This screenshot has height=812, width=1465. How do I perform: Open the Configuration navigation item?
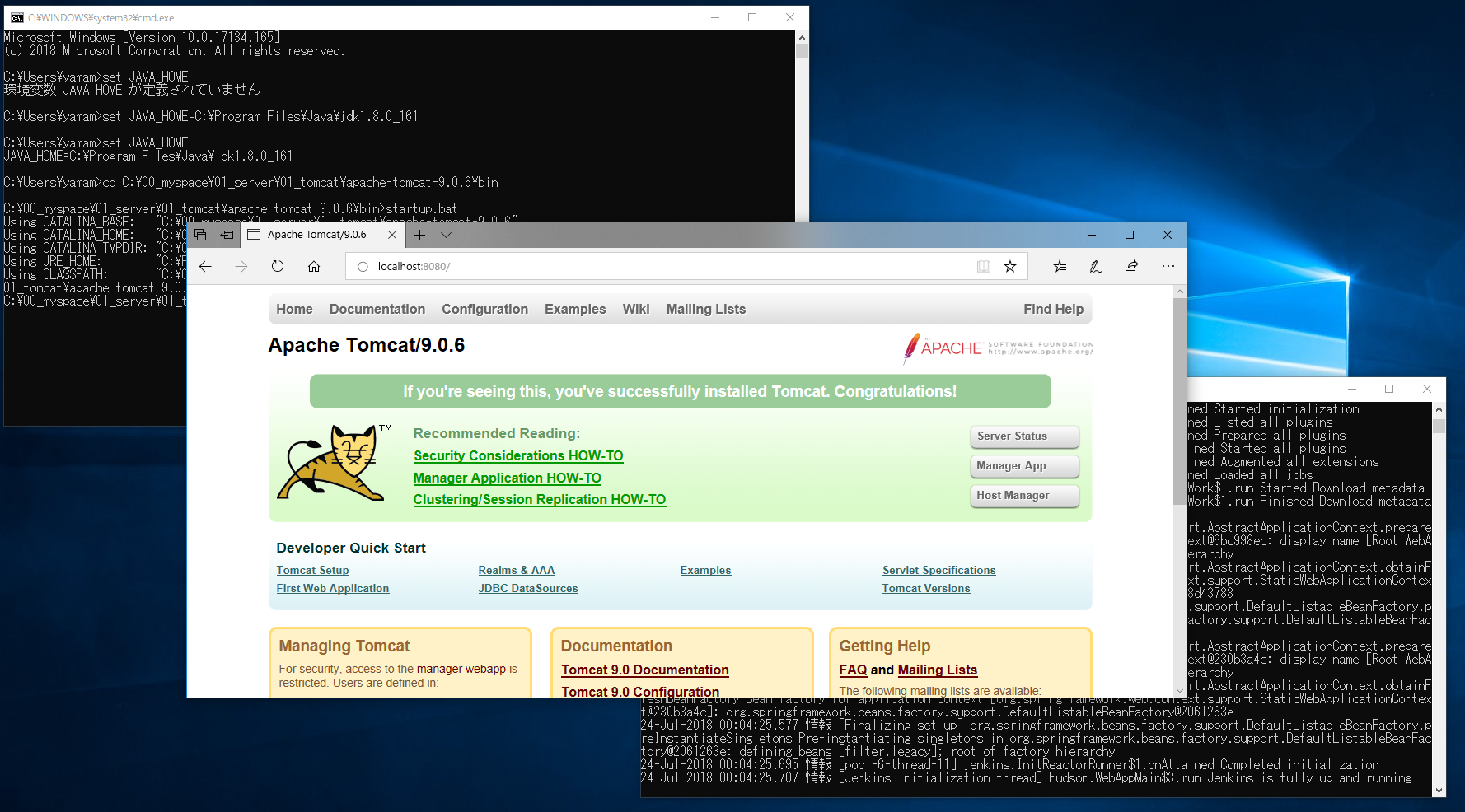pos(484,309)
